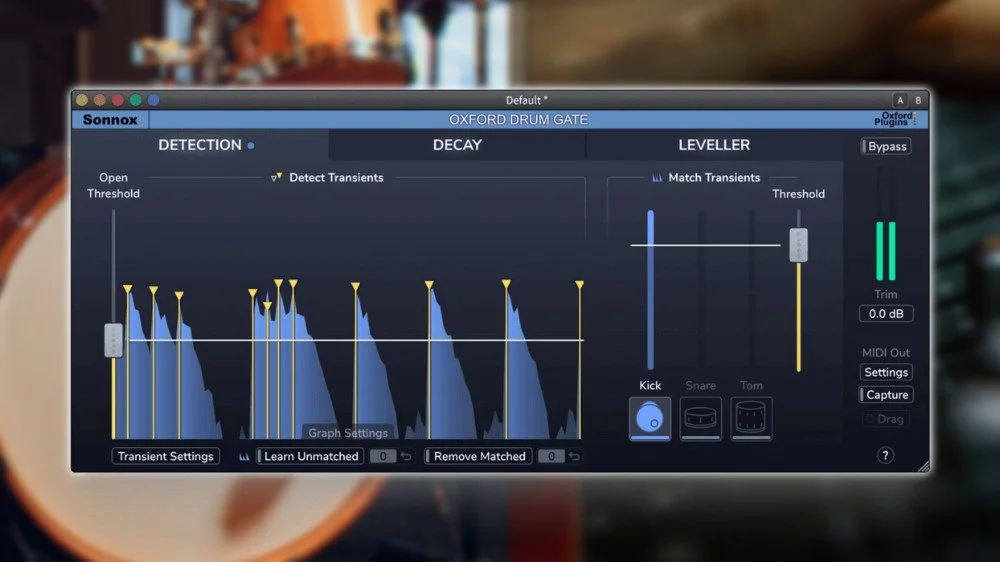Screen dimensions: 1000x562
Task: Click the Oxford Plugins logo
Action: click(895, 119)
